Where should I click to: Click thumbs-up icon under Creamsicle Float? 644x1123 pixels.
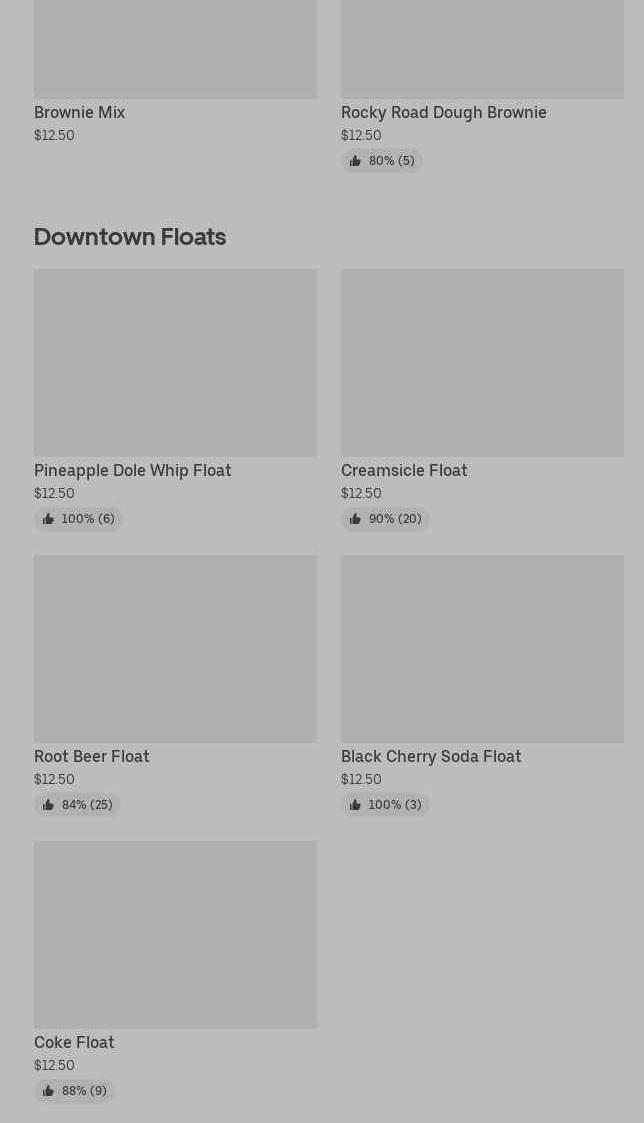[355, 519]
